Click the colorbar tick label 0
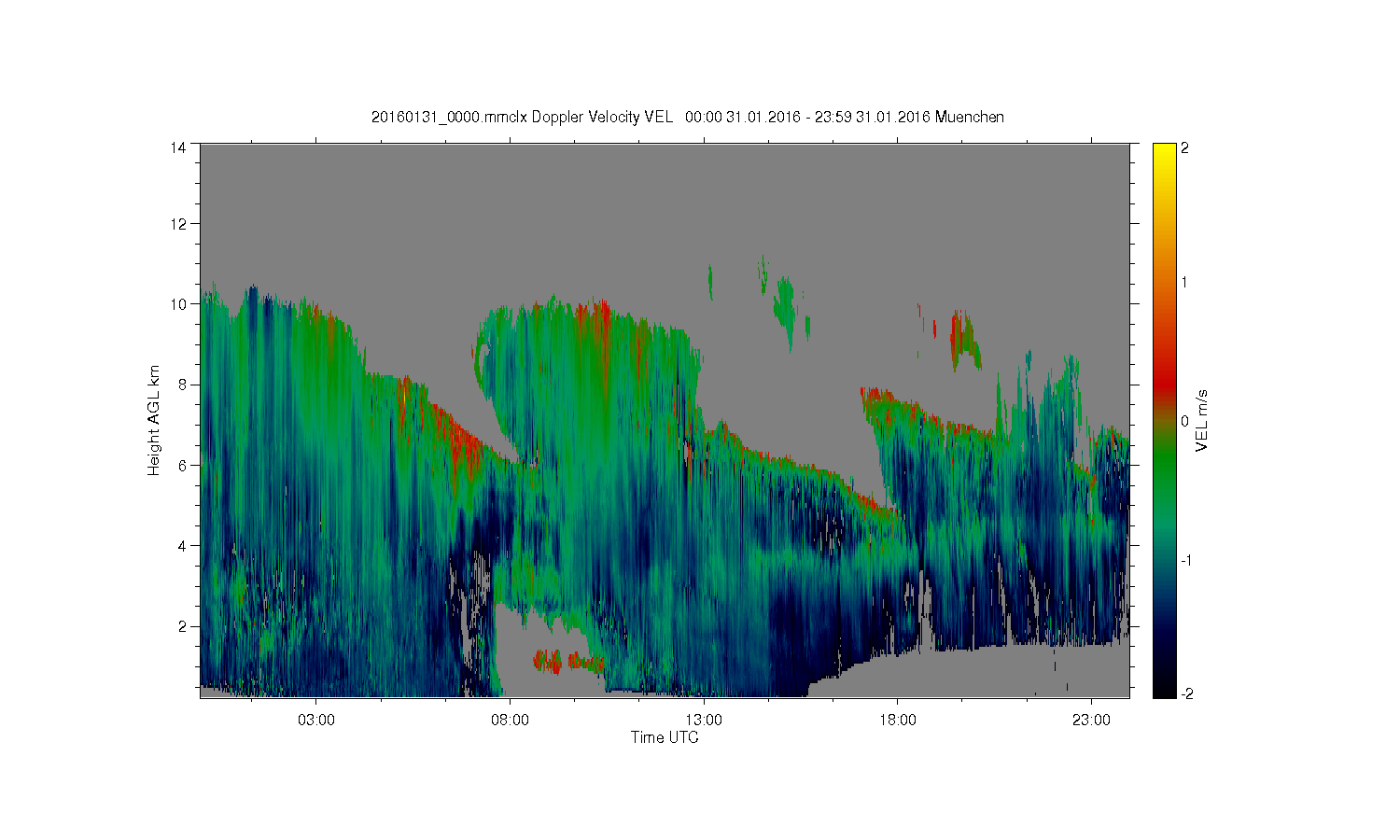The image size is (1400, 840). [x=1184, y=421]
